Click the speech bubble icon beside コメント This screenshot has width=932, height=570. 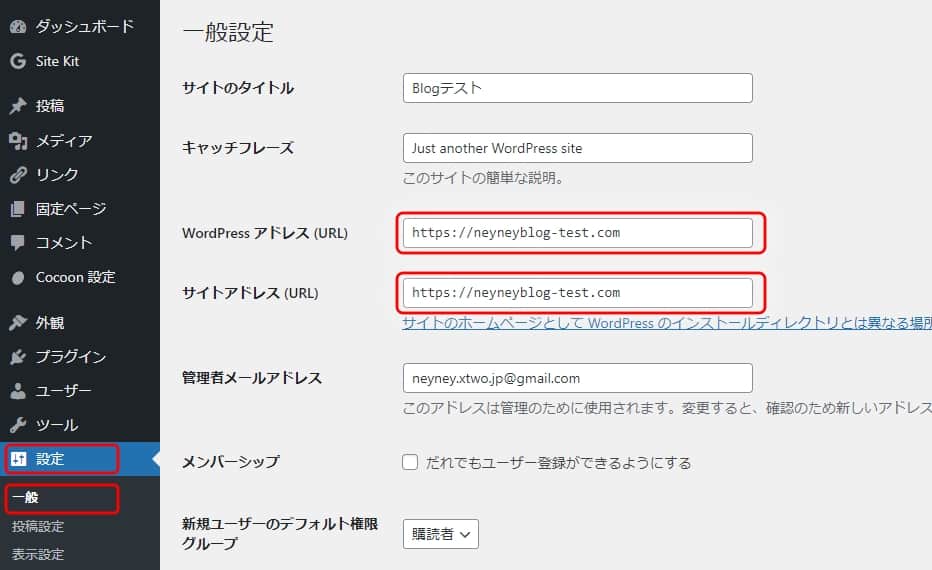(18, 243)
